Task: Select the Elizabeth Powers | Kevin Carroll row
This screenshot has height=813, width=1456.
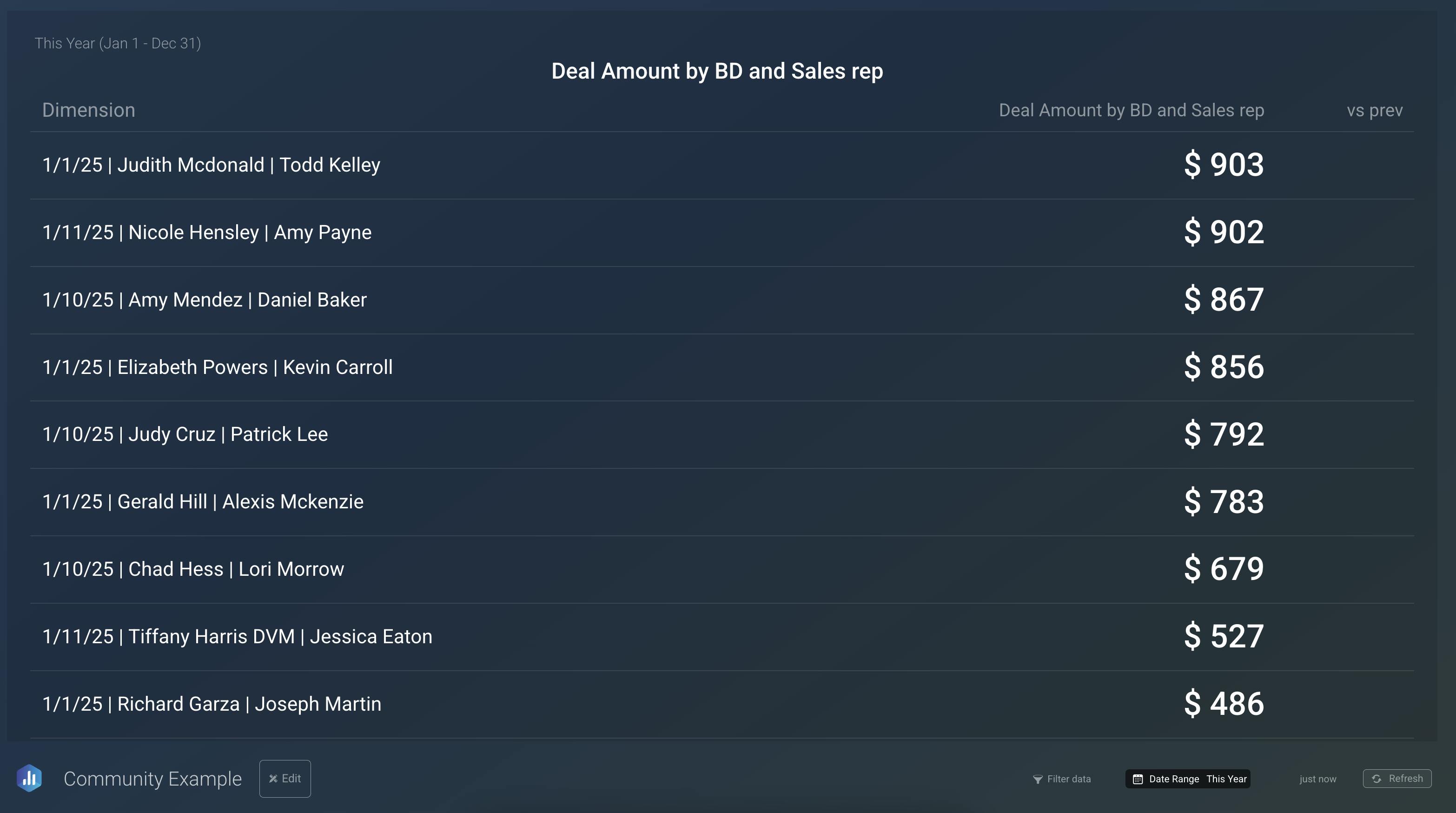Action: tap(218, 367)
